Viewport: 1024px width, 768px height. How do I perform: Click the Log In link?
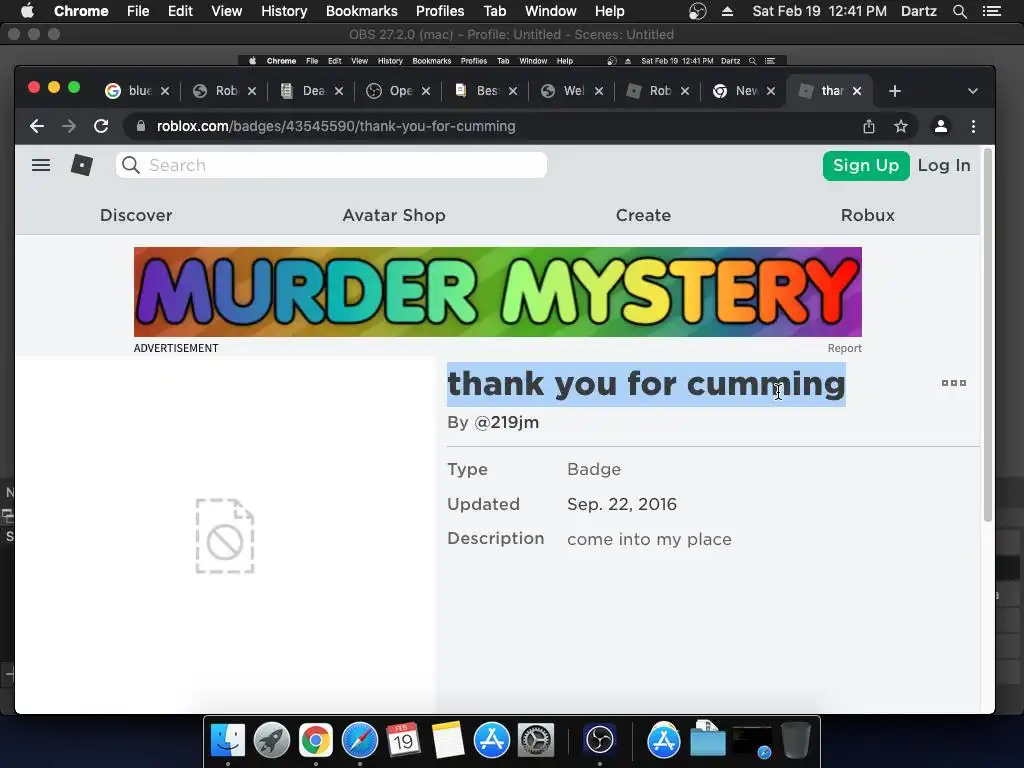944,165
